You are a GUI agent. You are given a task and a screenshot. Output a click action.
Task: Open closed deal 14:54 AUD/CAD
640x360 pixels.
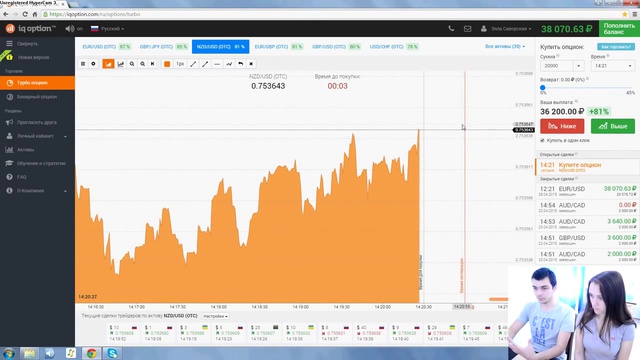point(587,207)
